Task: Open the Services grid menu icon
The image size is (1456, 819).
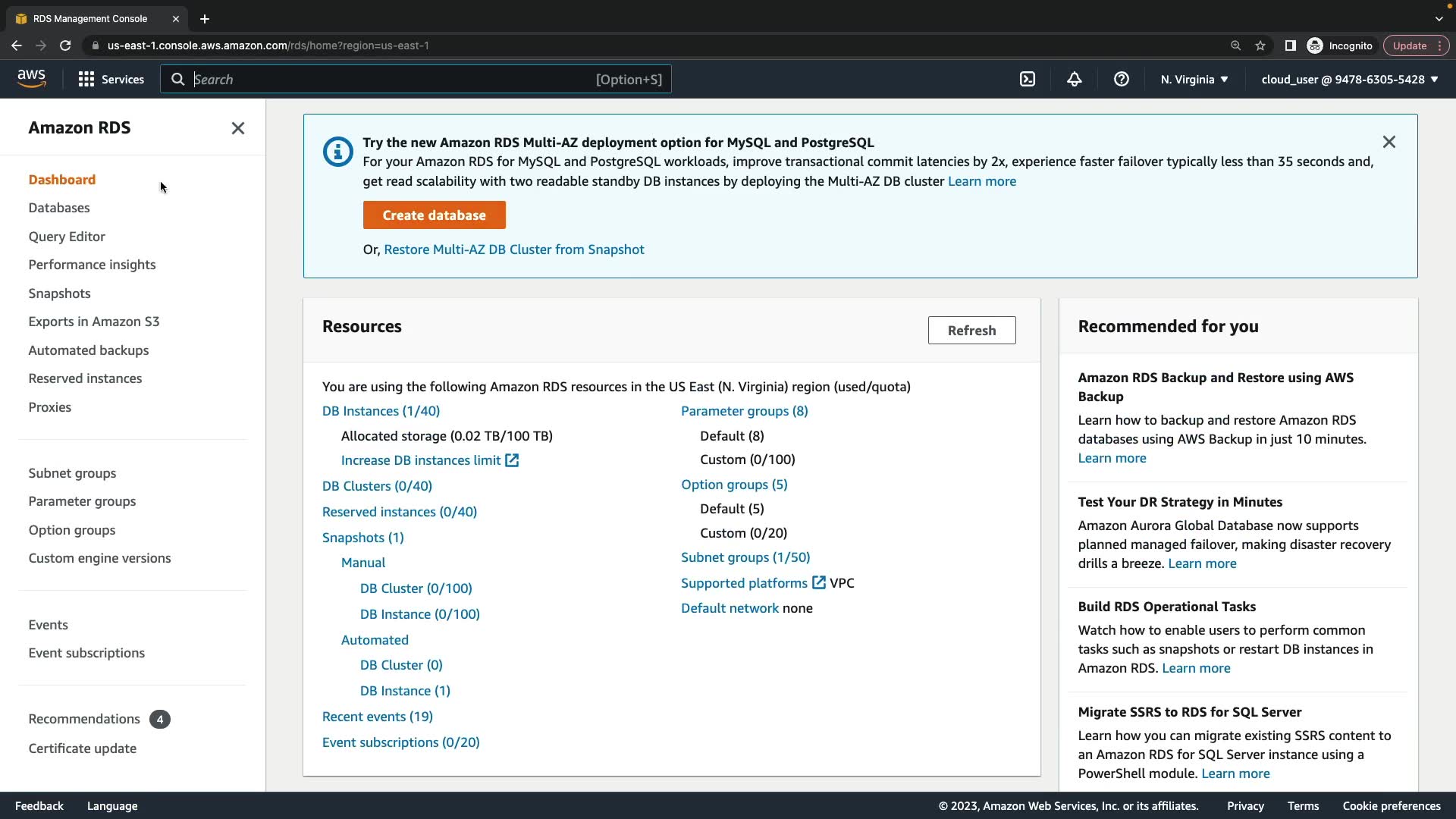Action: click(x=86, y=79)
